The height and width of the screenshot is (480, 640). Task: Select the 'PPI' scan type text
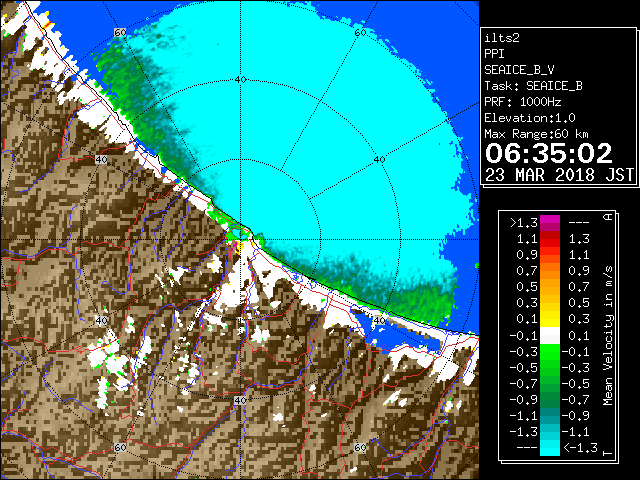pos(494,54)
